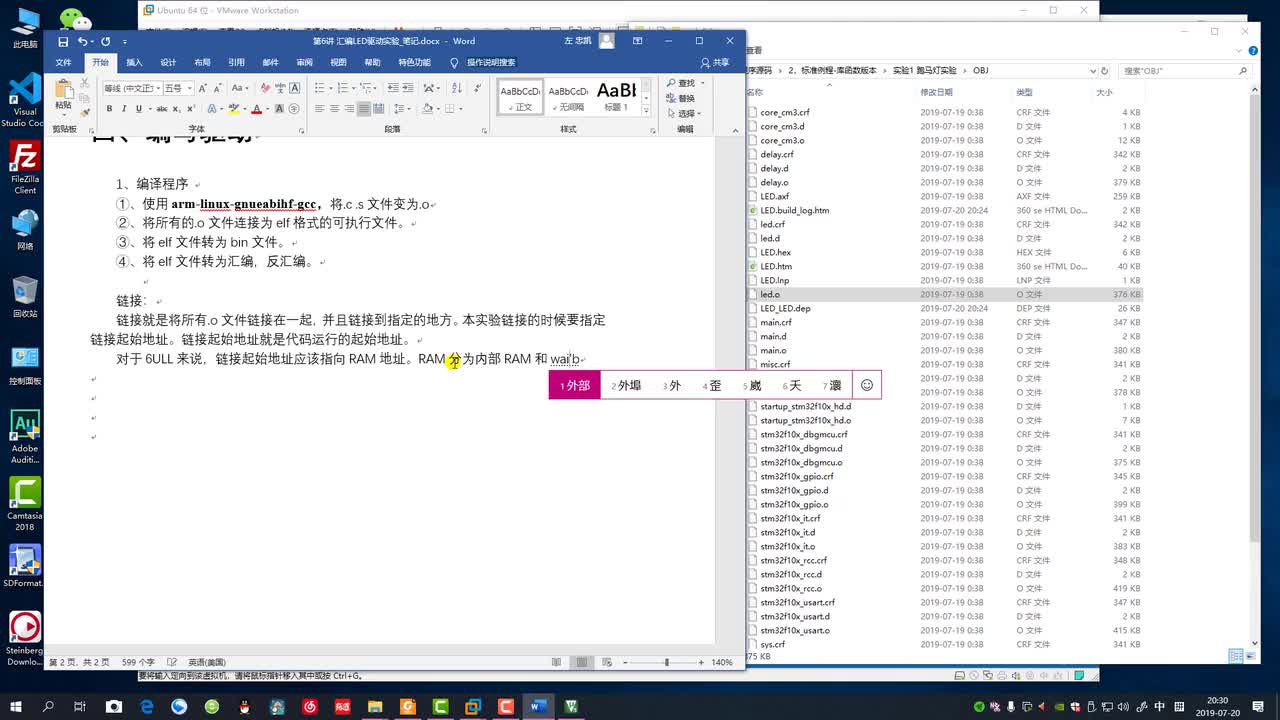Click the text highlight color button
Viewport: 1280px width, 720px height.
point(234,108)
